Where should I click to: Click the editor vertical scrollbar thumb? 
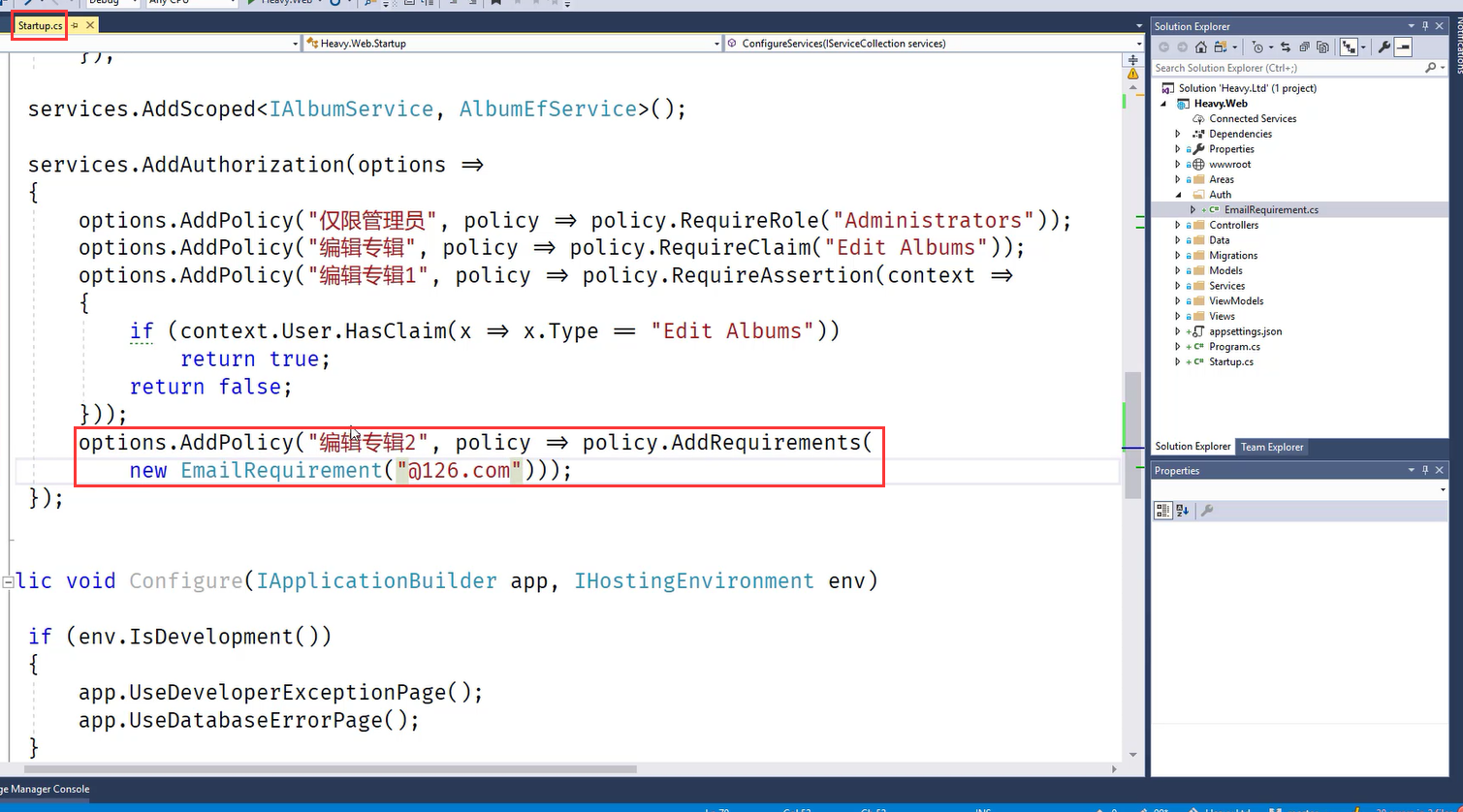point(1132,436)
